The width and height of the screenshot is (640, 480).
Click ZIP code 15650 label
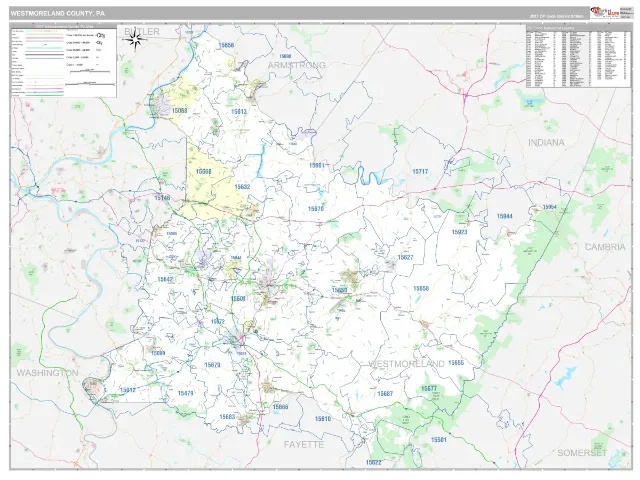click(x=339, y=290)
